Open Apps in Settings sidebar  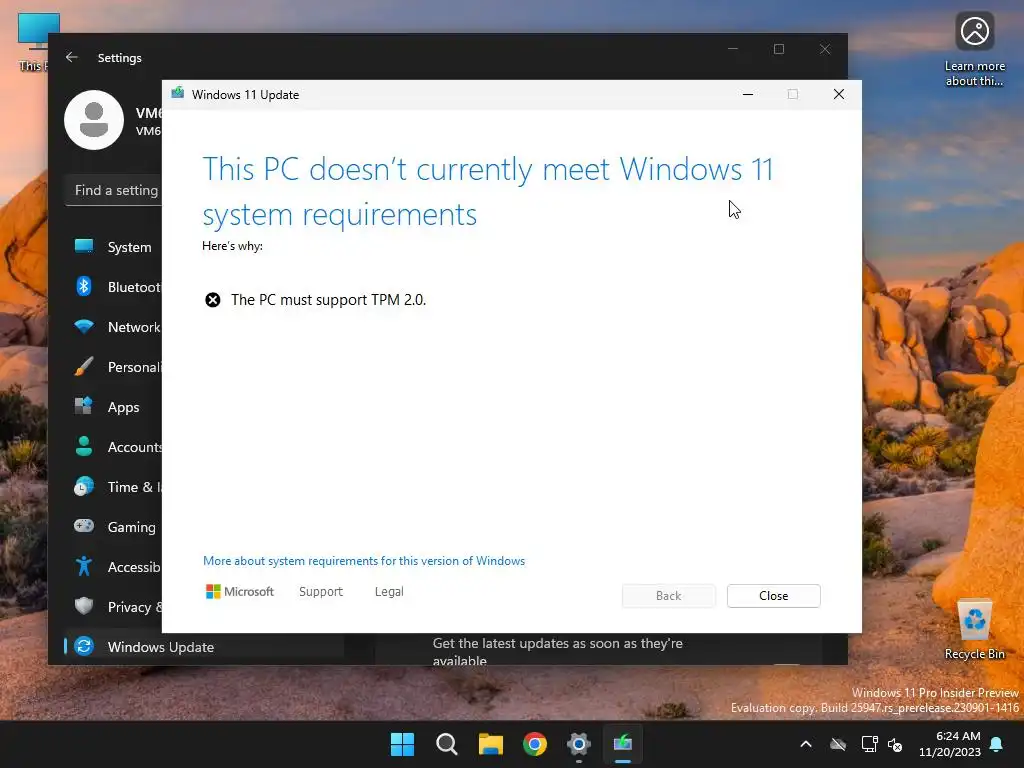(112, 407)
